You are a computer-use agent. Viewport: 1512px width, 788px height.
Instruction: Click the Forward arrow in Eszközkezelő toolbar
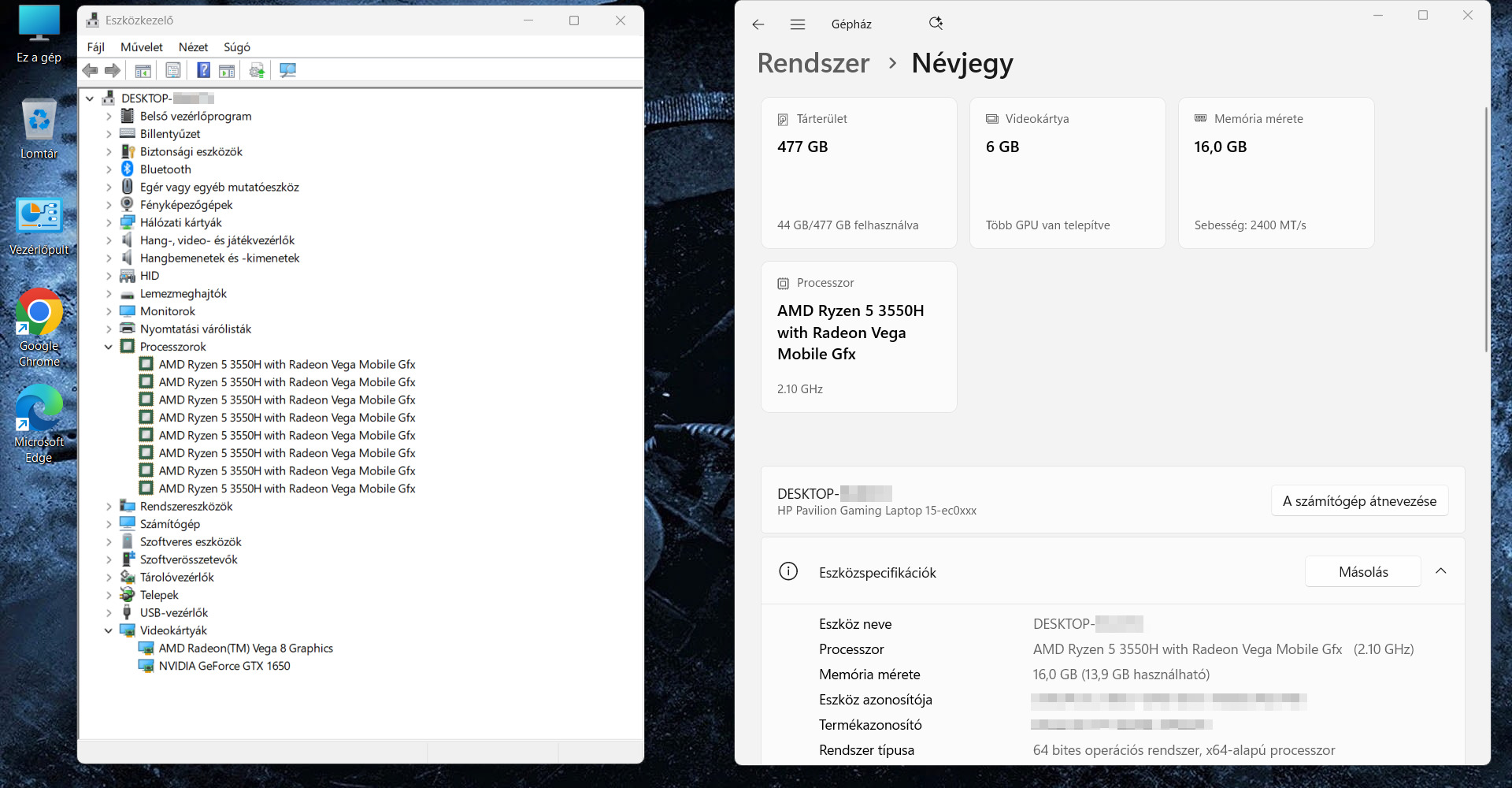pyautogui.click(x=113, y=71)
